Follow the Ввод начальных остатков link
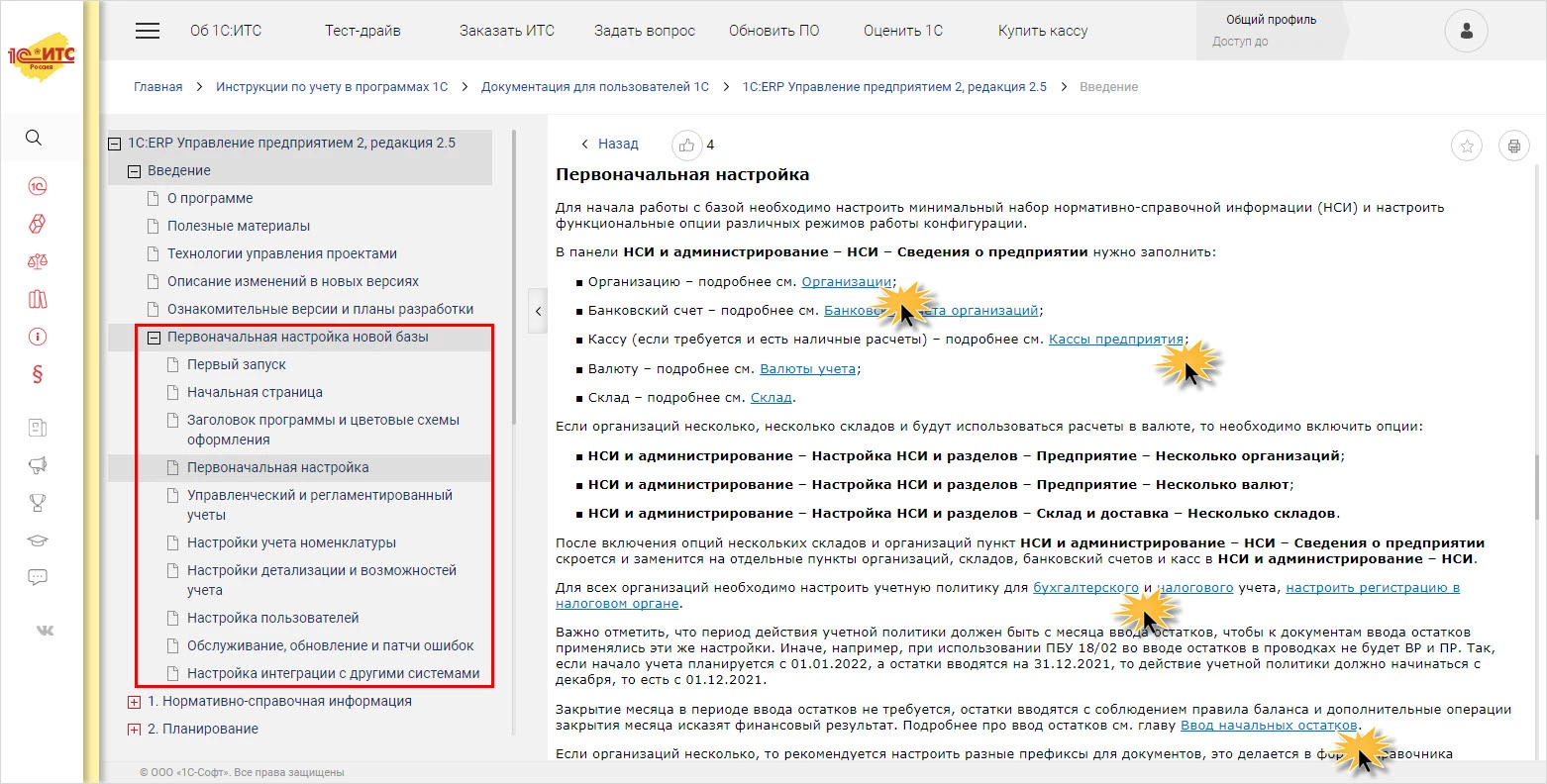1547x784 pixels. point(1269,726)
